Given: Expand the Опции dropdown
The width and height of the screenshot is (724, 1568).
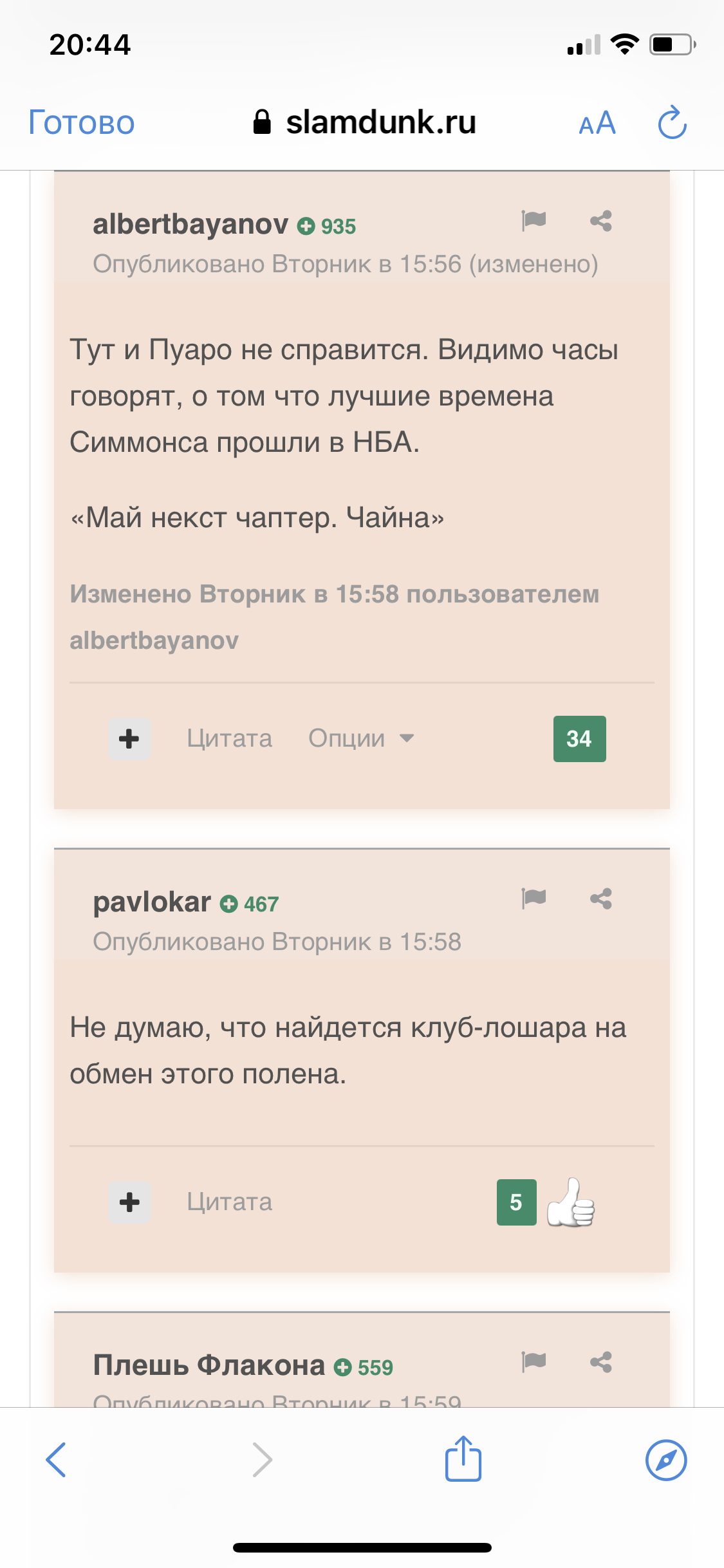Looking at the screenshot, I should [x=361, y=738].
